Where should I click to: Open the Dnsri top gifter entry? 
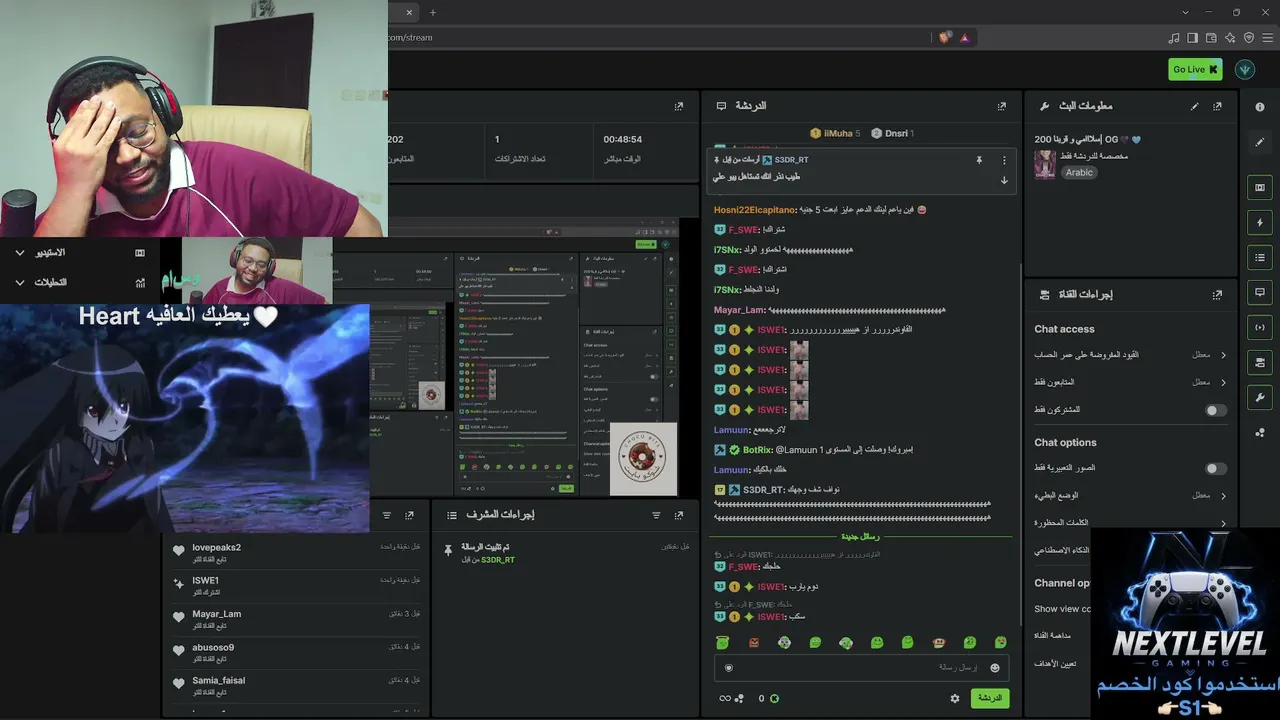(x=892, y=133)
